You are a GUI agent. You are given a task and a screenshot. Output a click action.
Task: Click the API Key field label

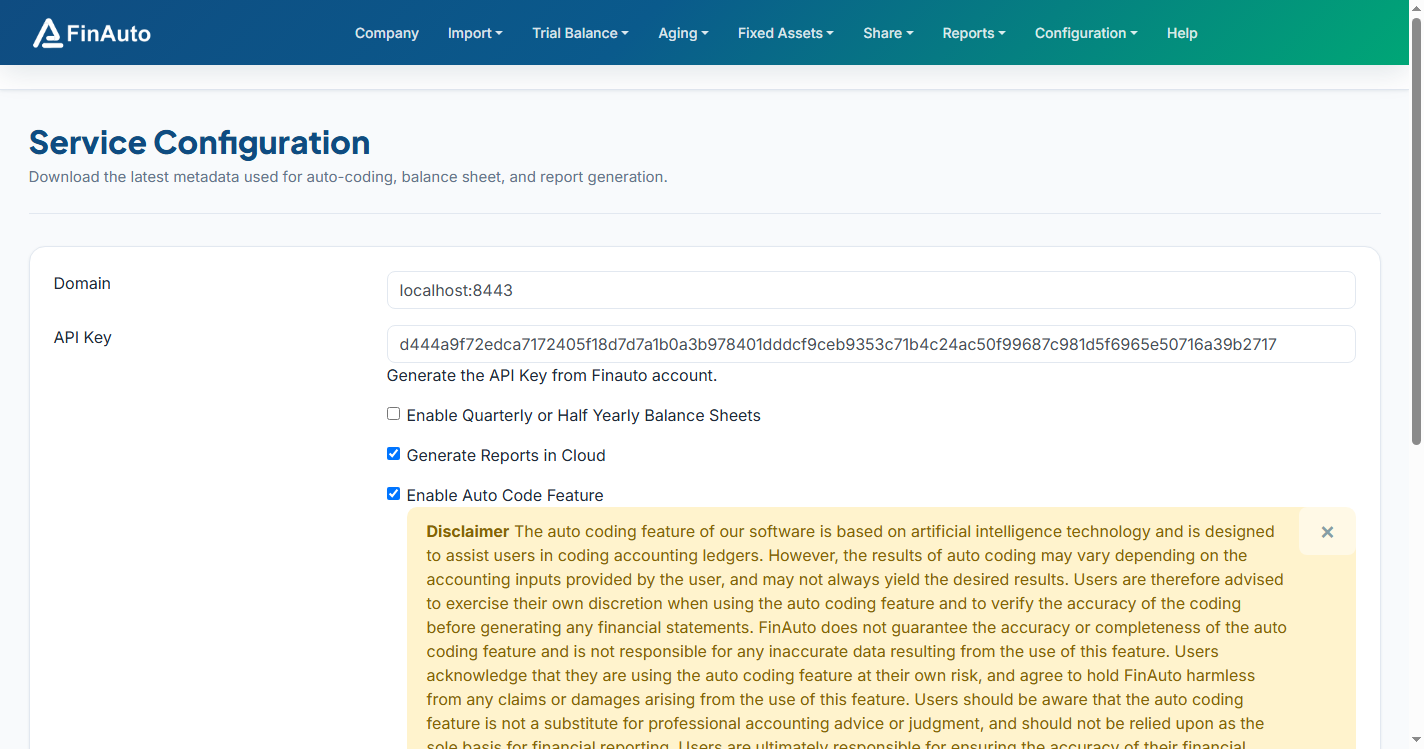point(82,337)
